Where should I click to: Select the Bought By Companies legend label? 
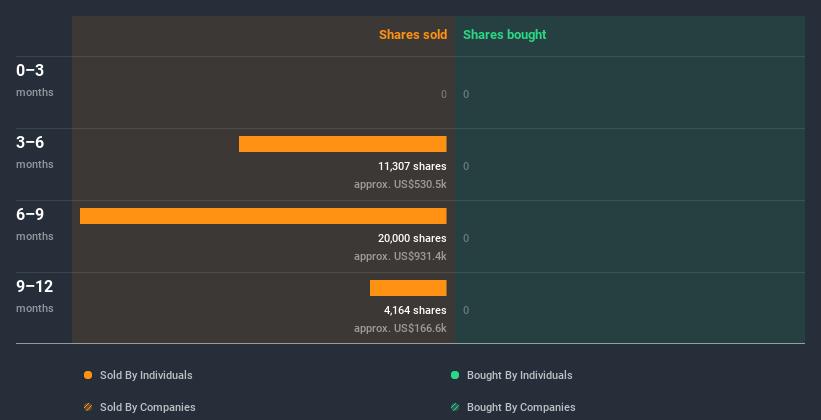click(x=521, y=407)
